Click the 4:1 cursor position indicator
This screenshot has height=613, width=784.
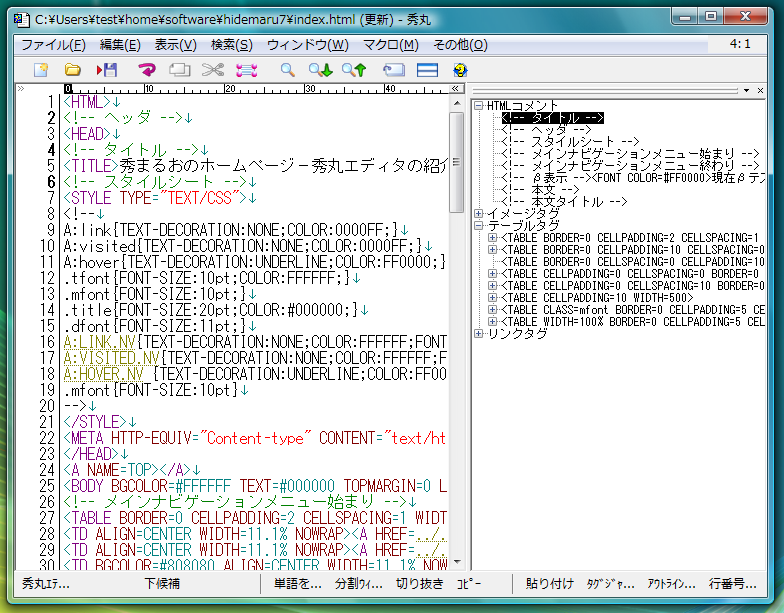click(x=740, y=44)
